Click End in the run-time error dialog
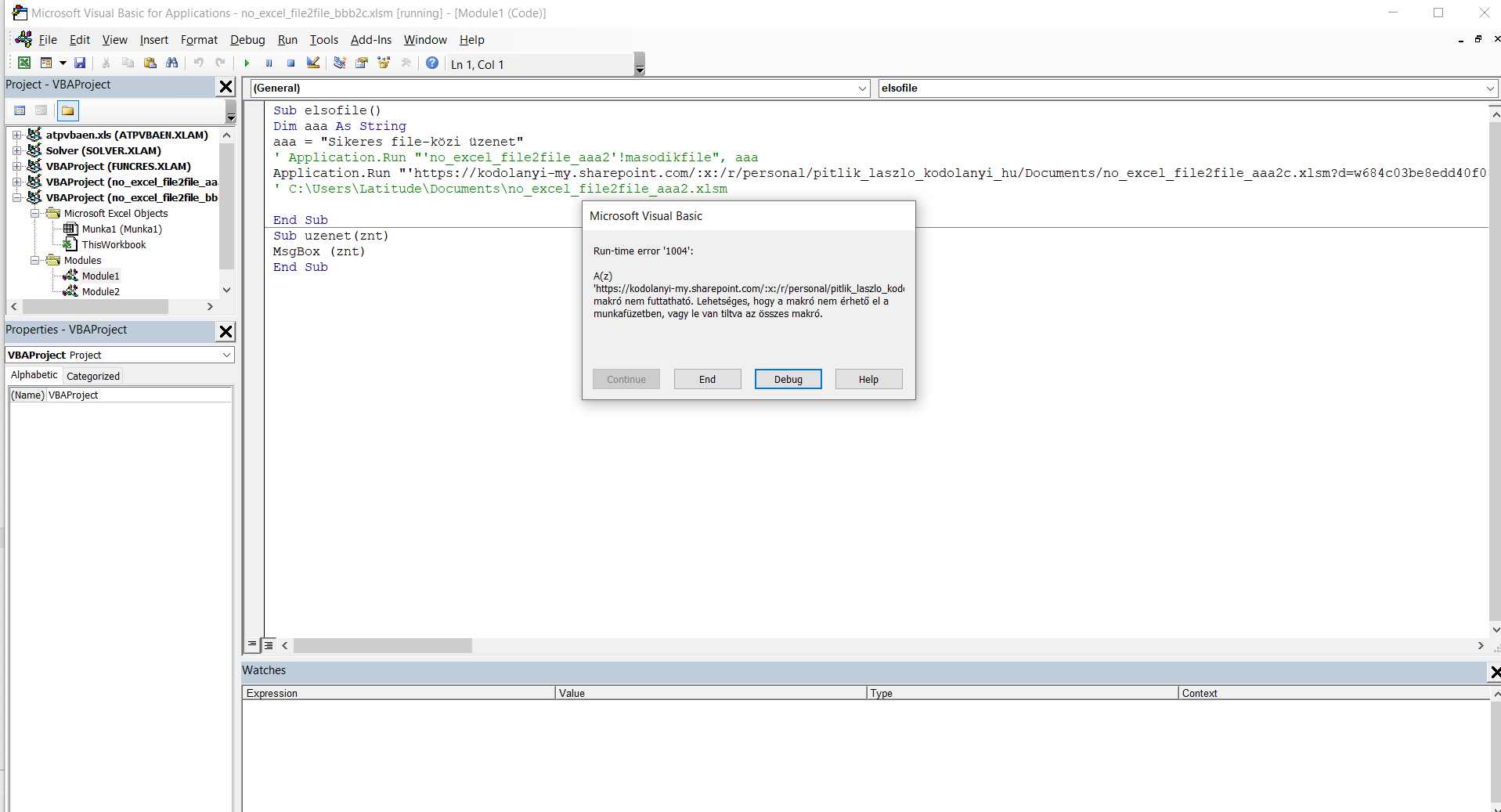The image size is (1501, 812). click(x=707, y=379)
